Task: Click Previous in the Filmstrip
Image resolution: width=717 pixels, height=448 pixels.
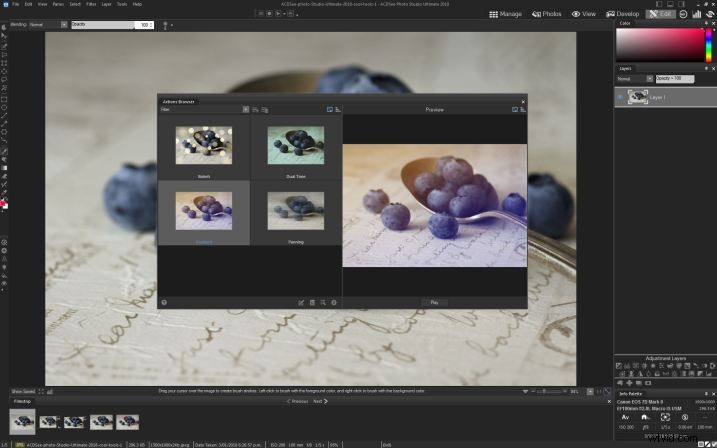Action: [x=297, y=401]
